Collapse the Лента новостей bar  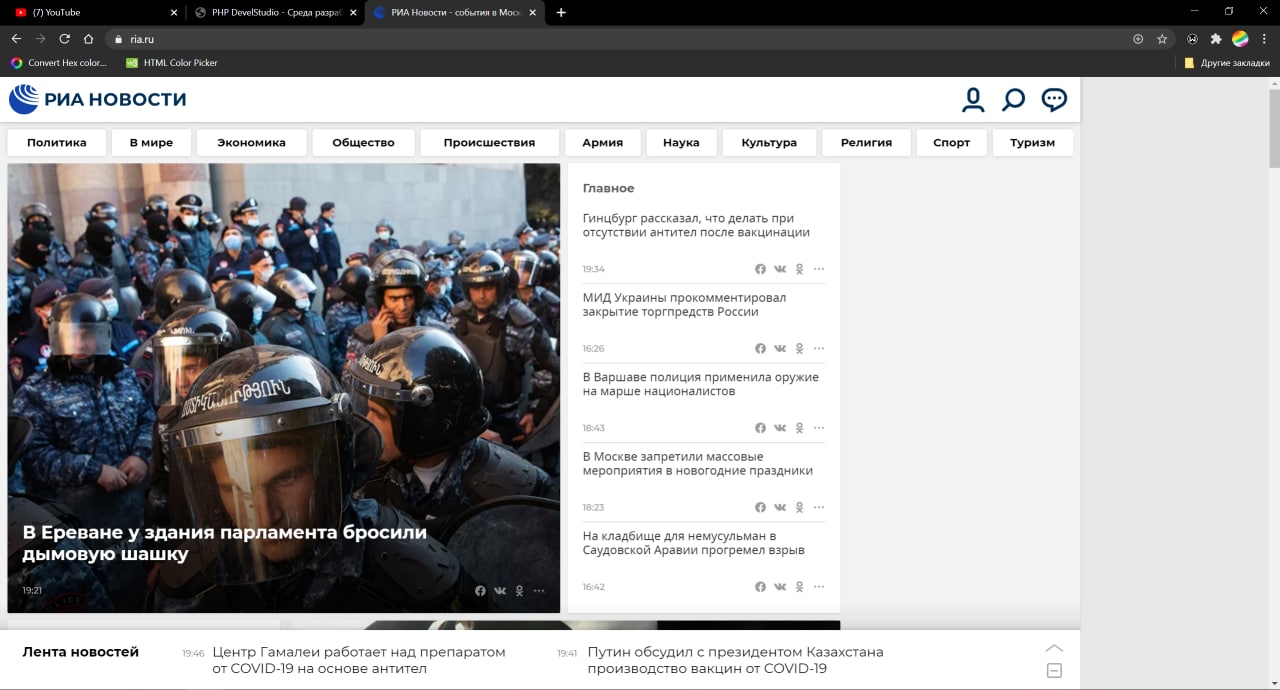pos(1054,671)
